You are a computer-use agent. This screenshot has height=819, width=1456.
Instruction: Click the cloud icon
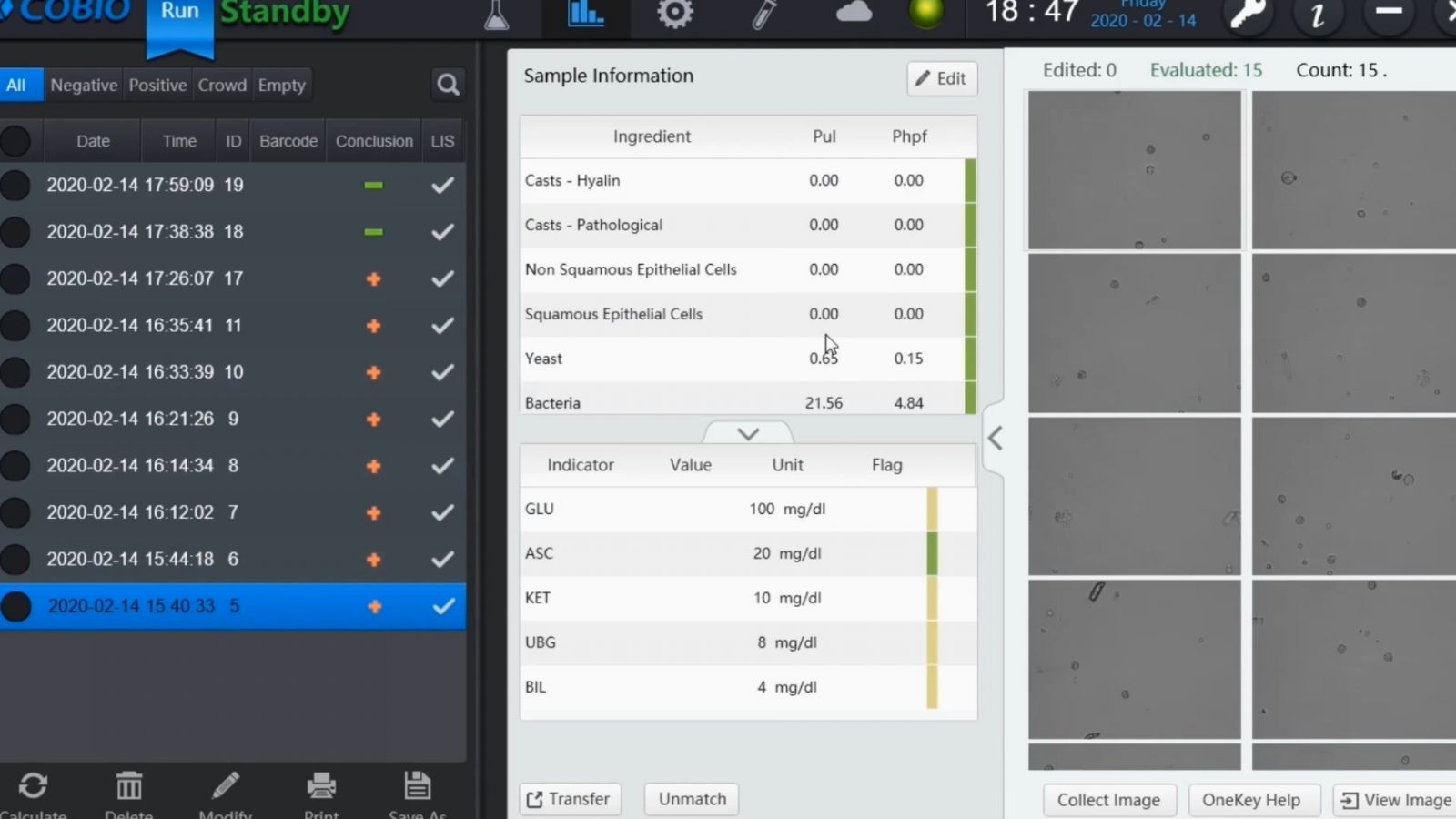pyautogui.click(x=854, y=12)
